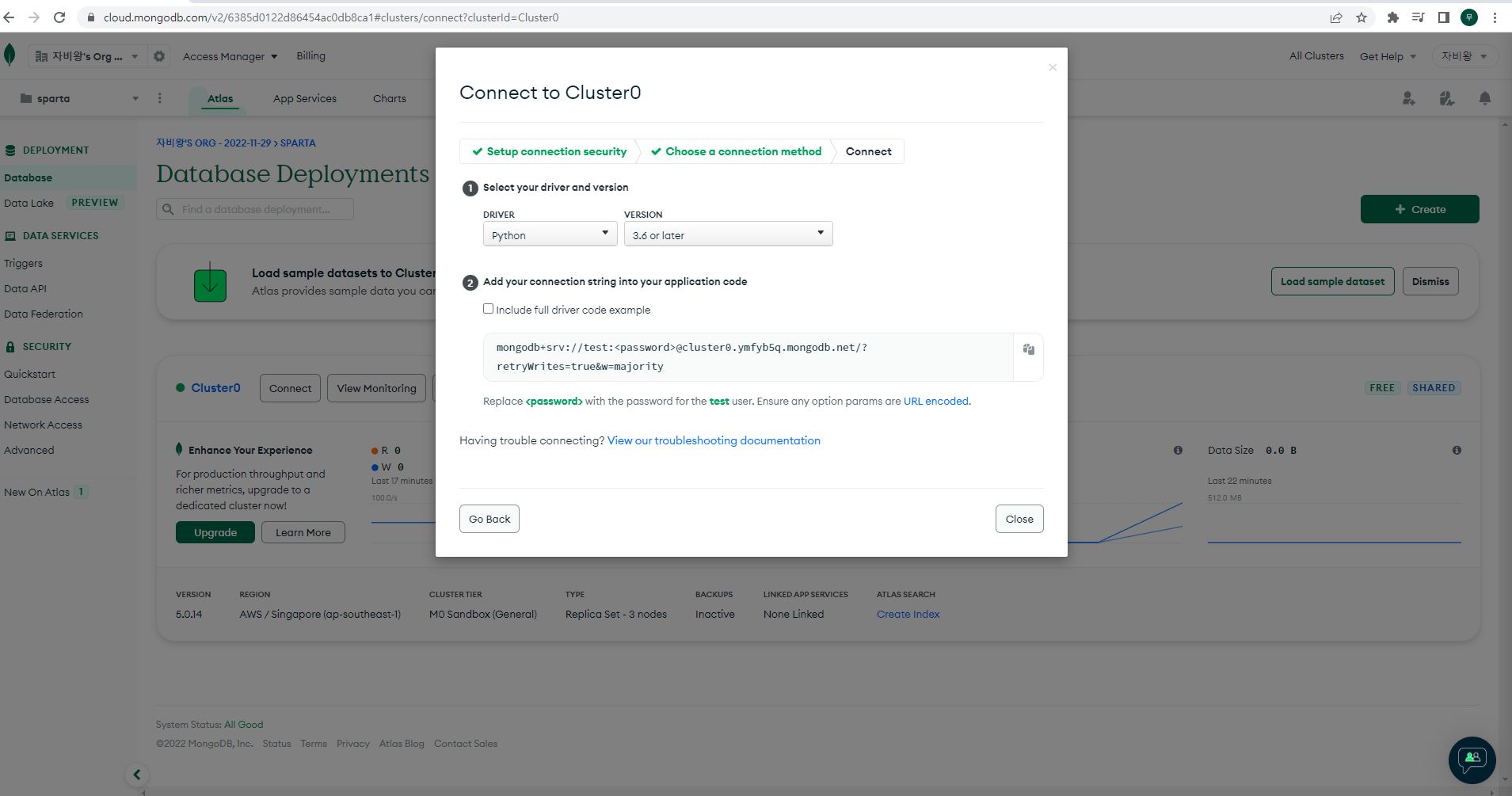Click the Learn More button
The image size is (1512, 796).
click(303, 532)
